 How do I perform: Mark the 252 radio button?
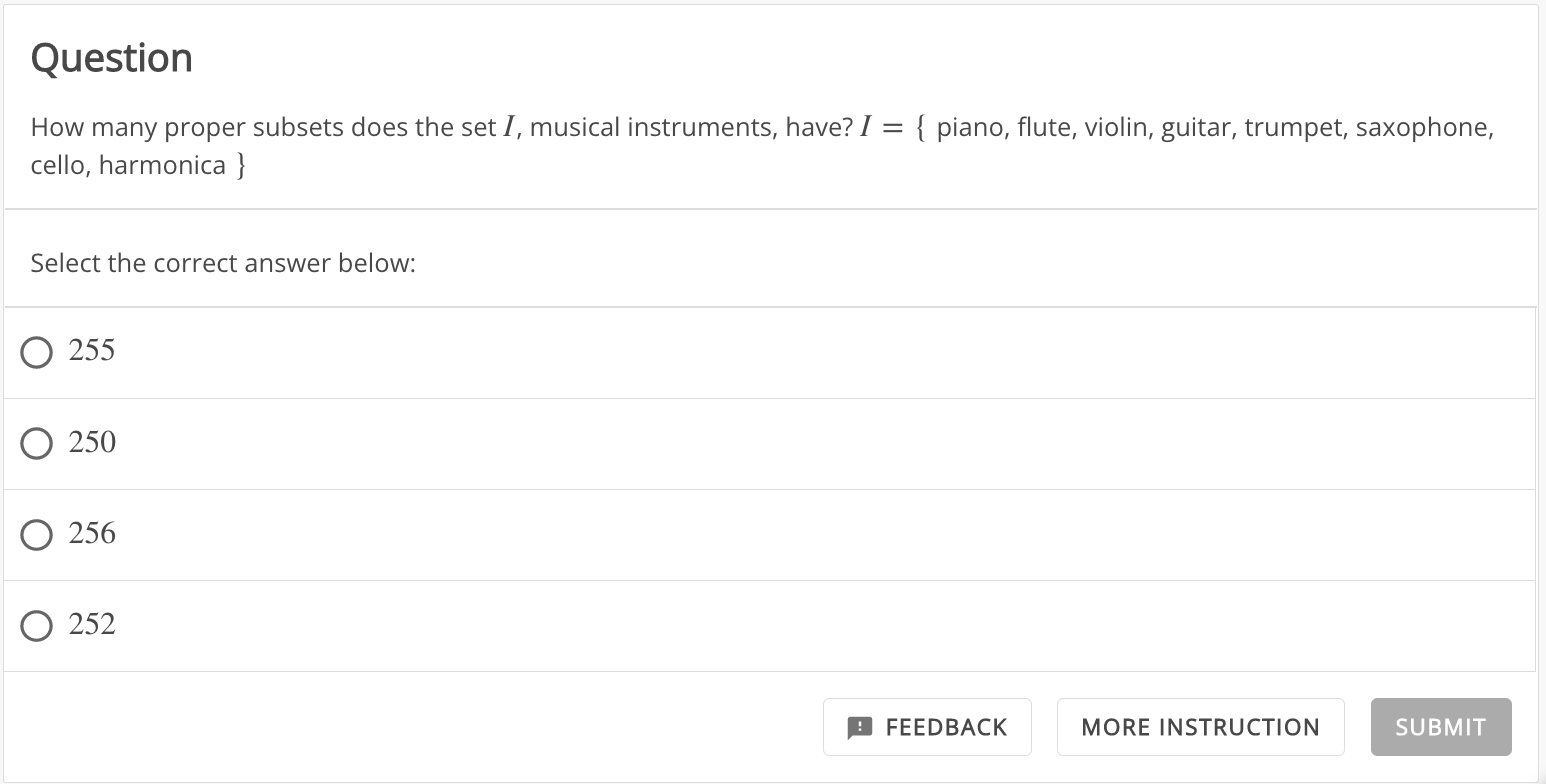[37, 626]
